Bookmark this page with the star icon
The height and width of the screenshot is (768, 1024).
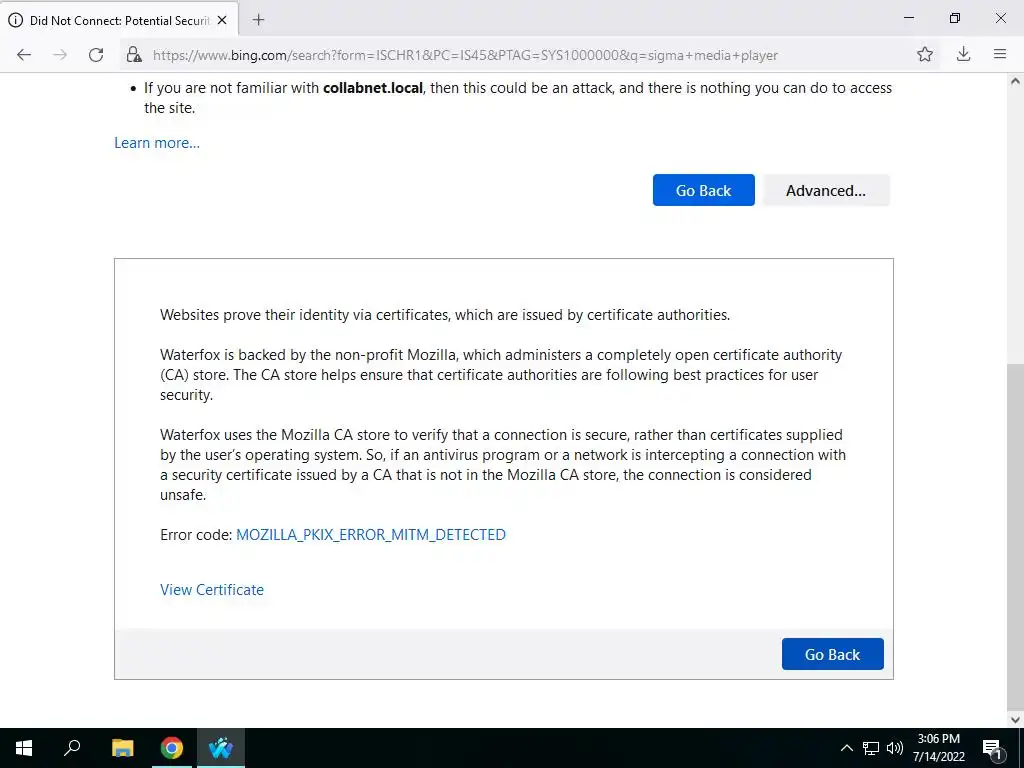pos(925,55)
